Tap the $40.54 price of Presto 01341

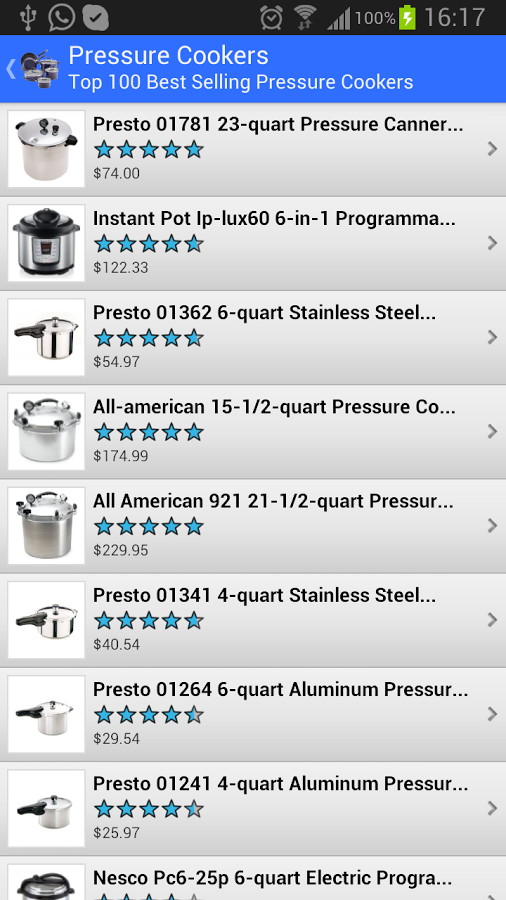116,644
